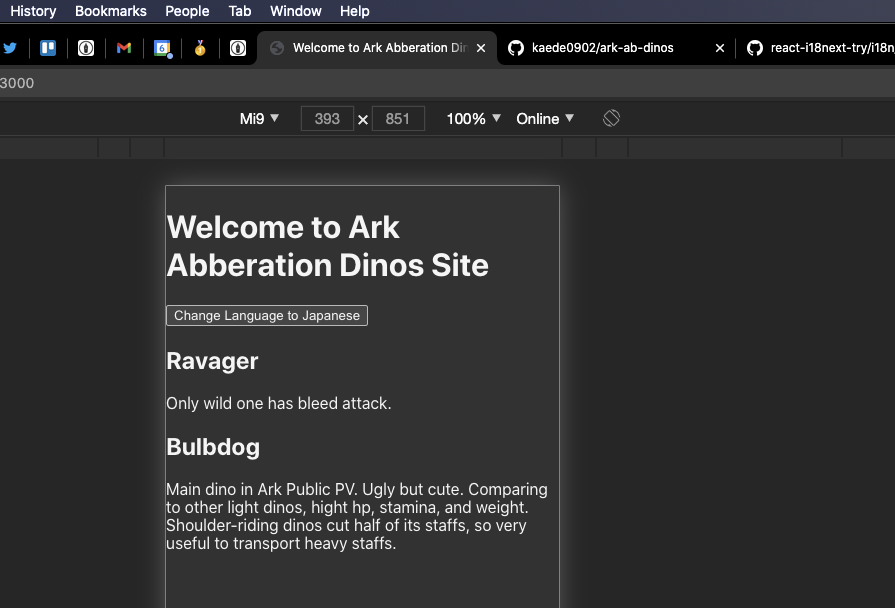The height and width of the screenshot is (608, 895).
Task: Click the viewport width field showing 393
Action: (x=327, y=118)
